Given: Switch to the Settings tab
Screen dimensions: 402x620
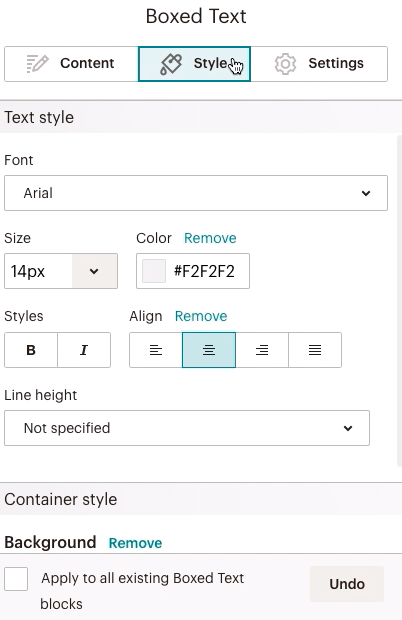Looking at the screenshot, I should click(319, 64).
